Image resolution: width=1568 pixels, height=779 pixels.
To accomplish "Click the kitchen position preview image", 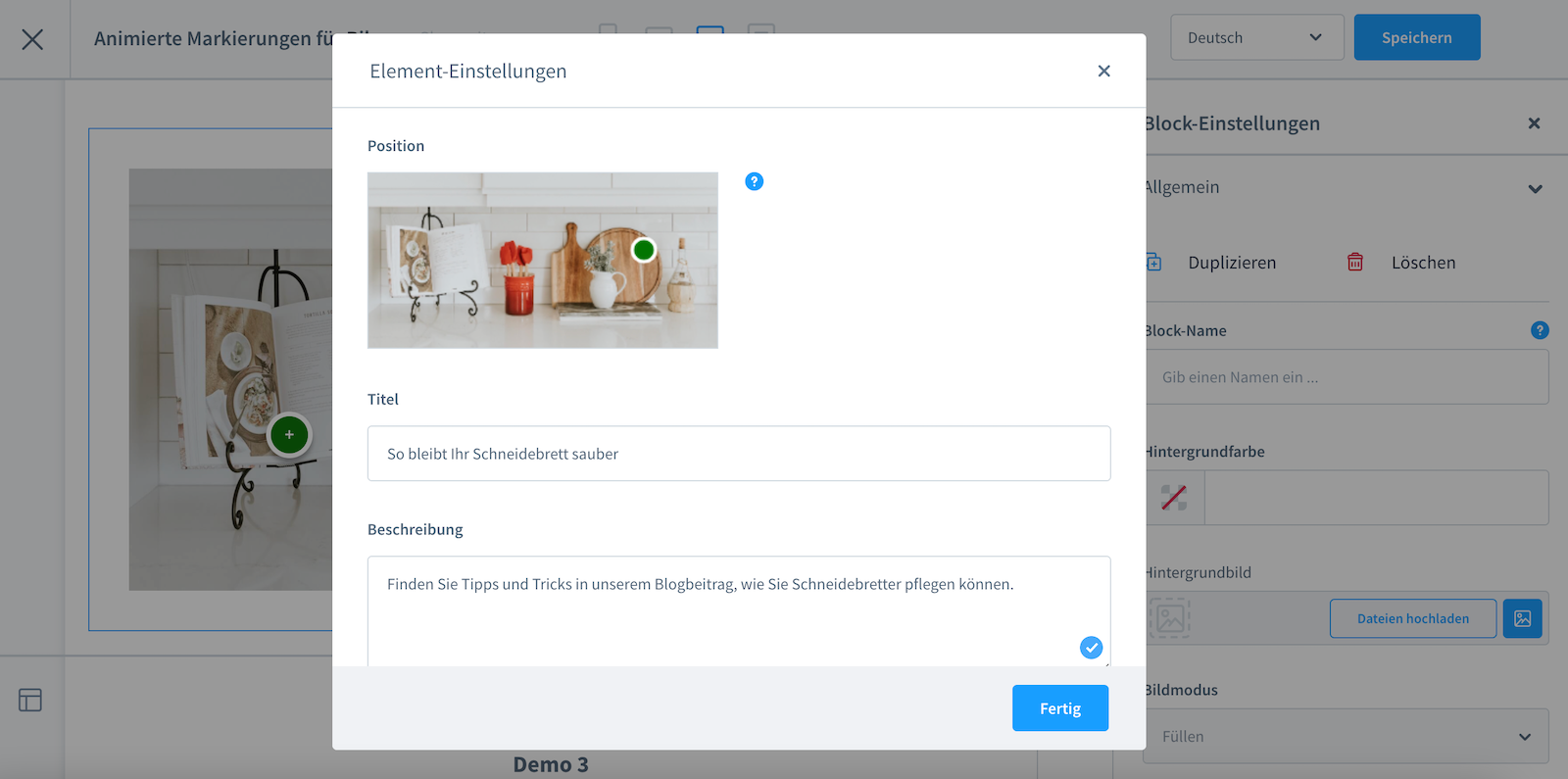I will [542, 260].
